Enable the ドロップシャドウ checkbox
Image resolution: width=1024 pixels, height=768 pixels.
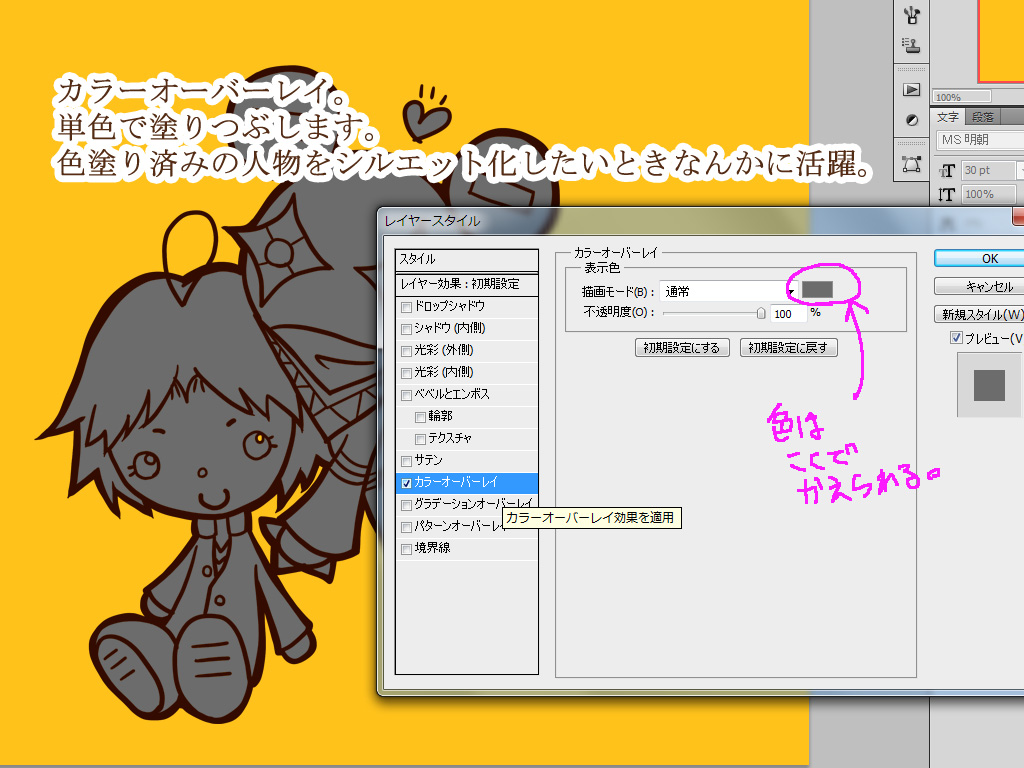[x=406, y=306]
